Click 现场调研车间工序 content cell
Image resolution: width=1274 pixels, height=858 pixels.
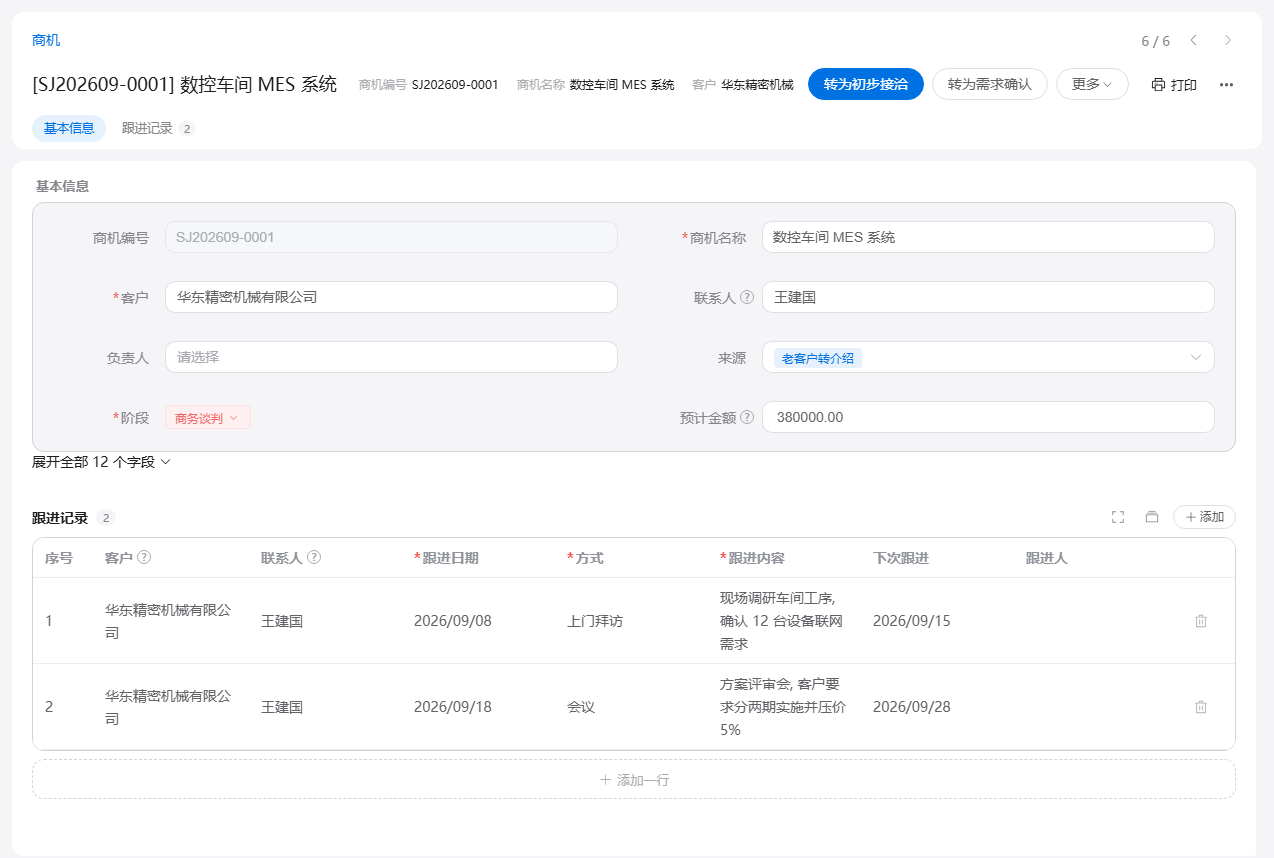[783, 621]
